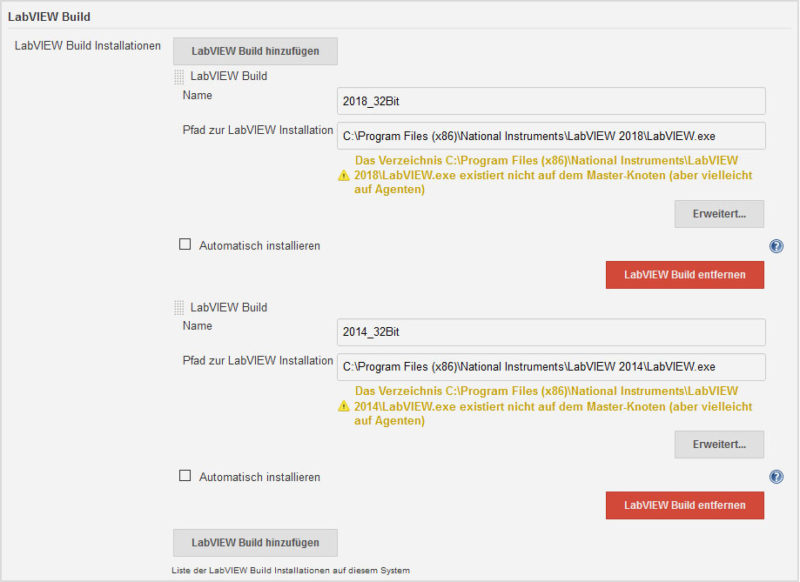The image size is (800, 582).
Task: Open help for the 2014_32Bit automatic install option
Action: click(x=776, y=477)
